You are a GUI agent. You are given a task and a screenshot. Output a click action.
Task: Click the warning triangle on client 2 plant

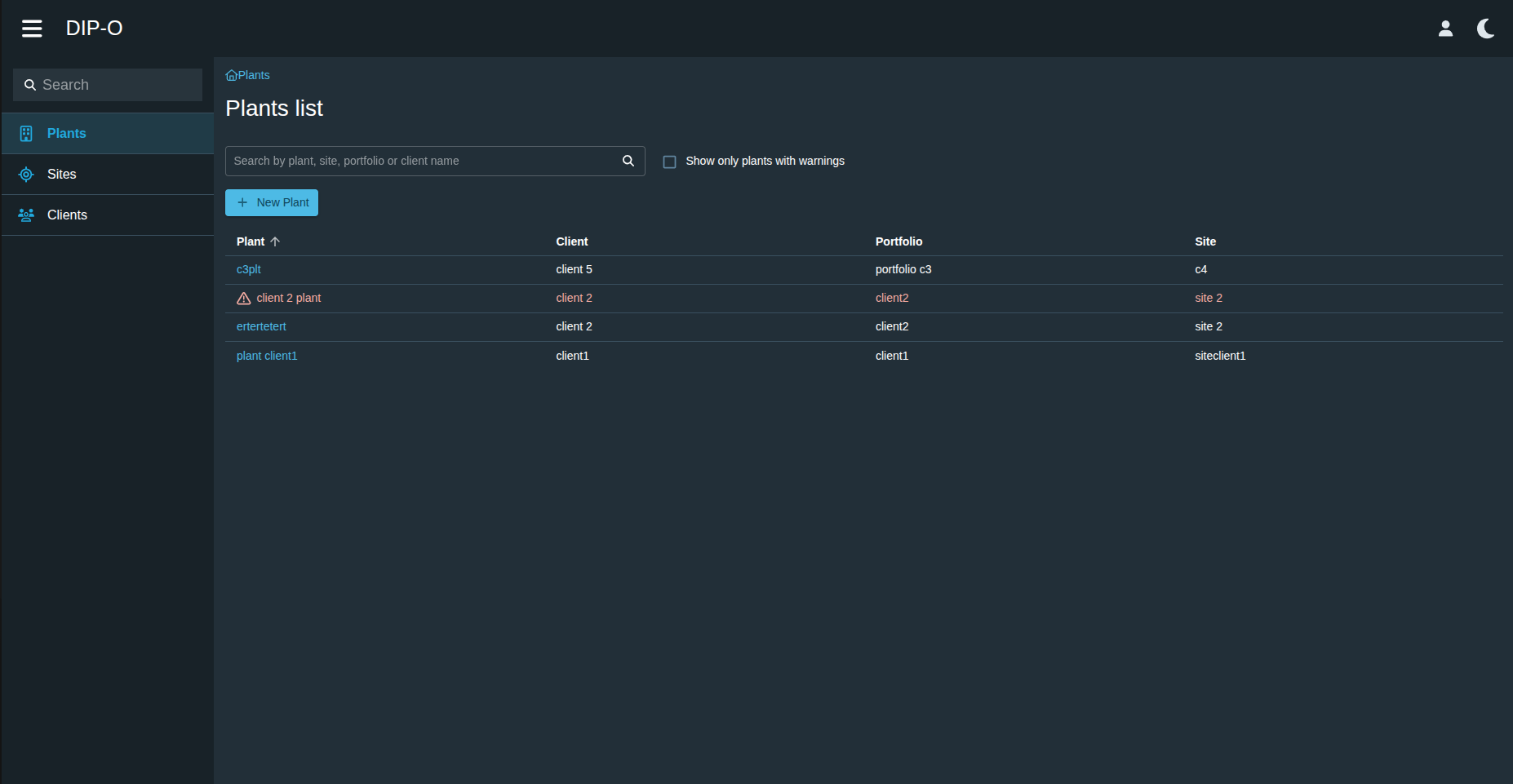pyautogui.click(x=244, y=299)
